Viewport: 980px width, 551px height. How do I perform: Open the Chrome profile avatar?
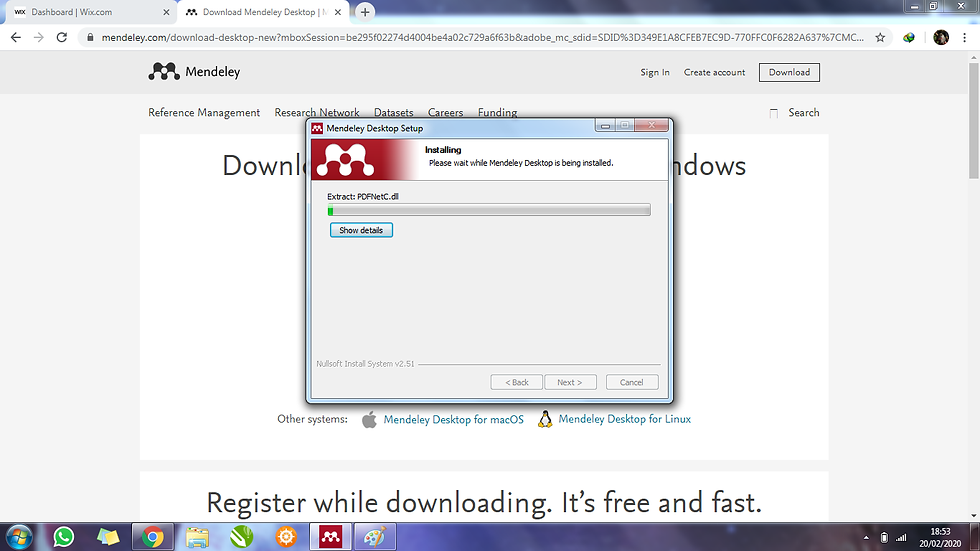click(x=941, y=37)
